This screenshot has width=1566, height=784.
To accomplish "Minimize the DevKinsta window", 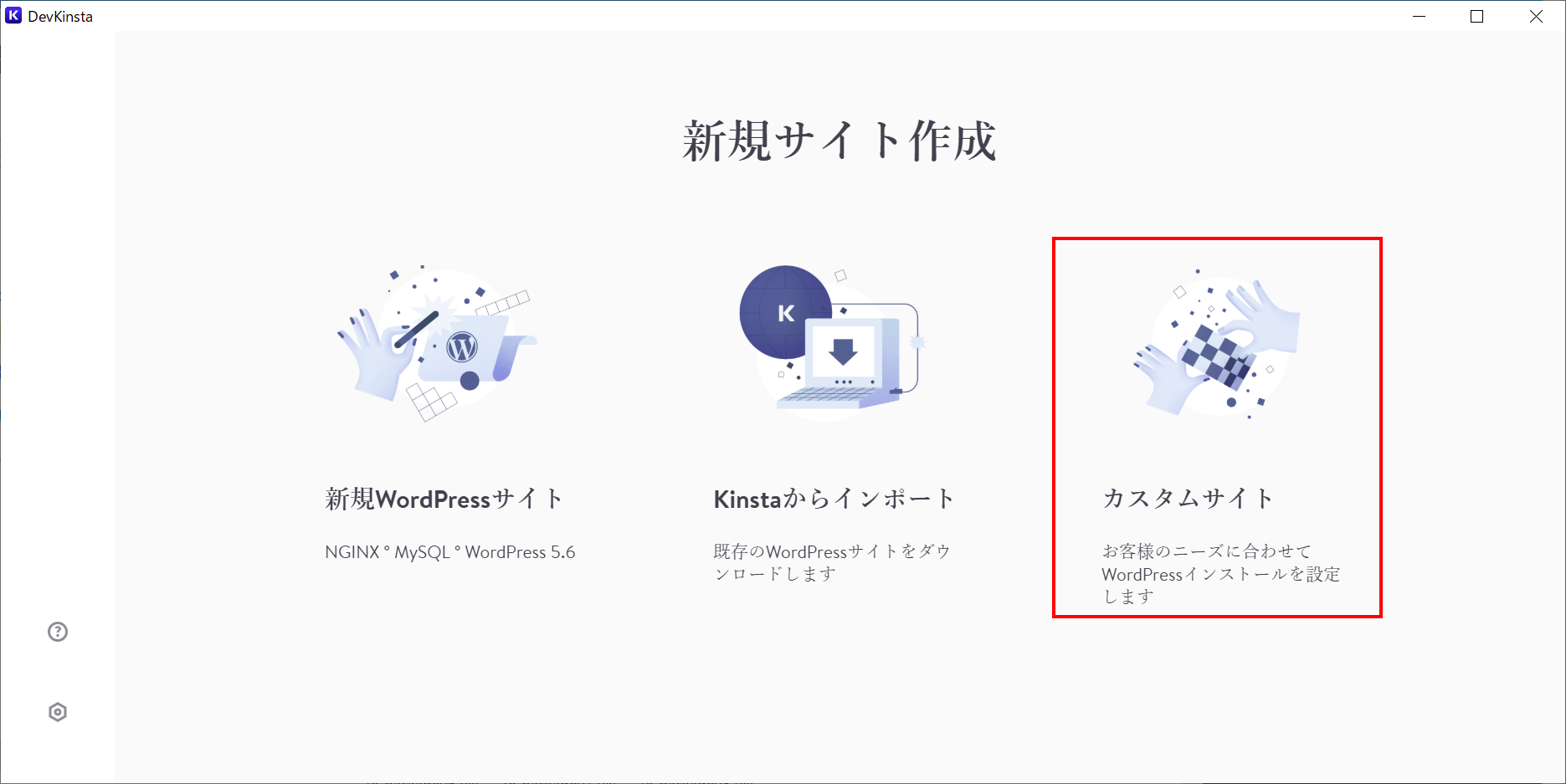I will click(1419, 16).
